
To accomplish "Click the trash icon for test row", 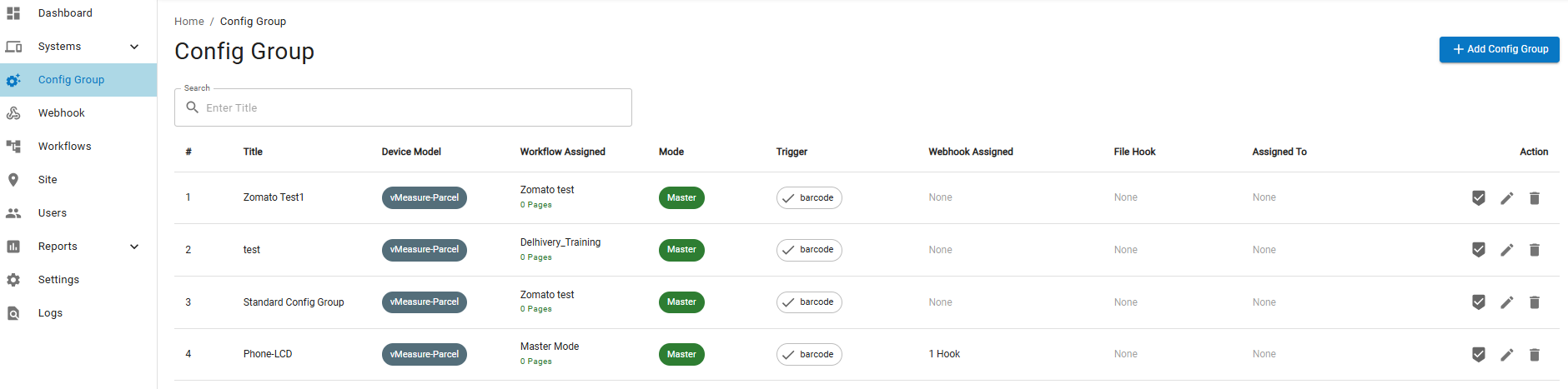I will click(1534, 250).
